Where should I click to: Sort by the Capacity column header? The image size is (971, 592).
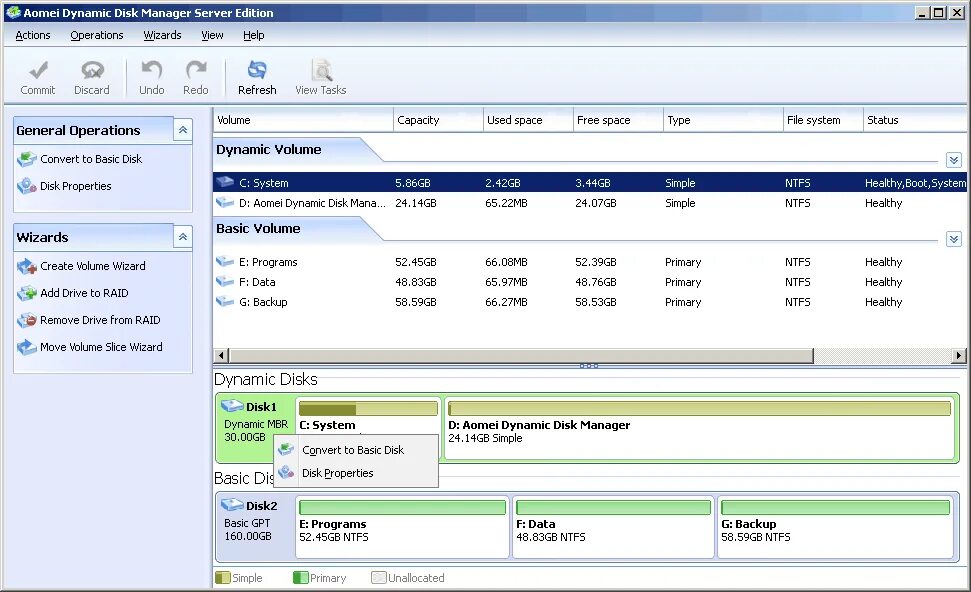point(438,120)
